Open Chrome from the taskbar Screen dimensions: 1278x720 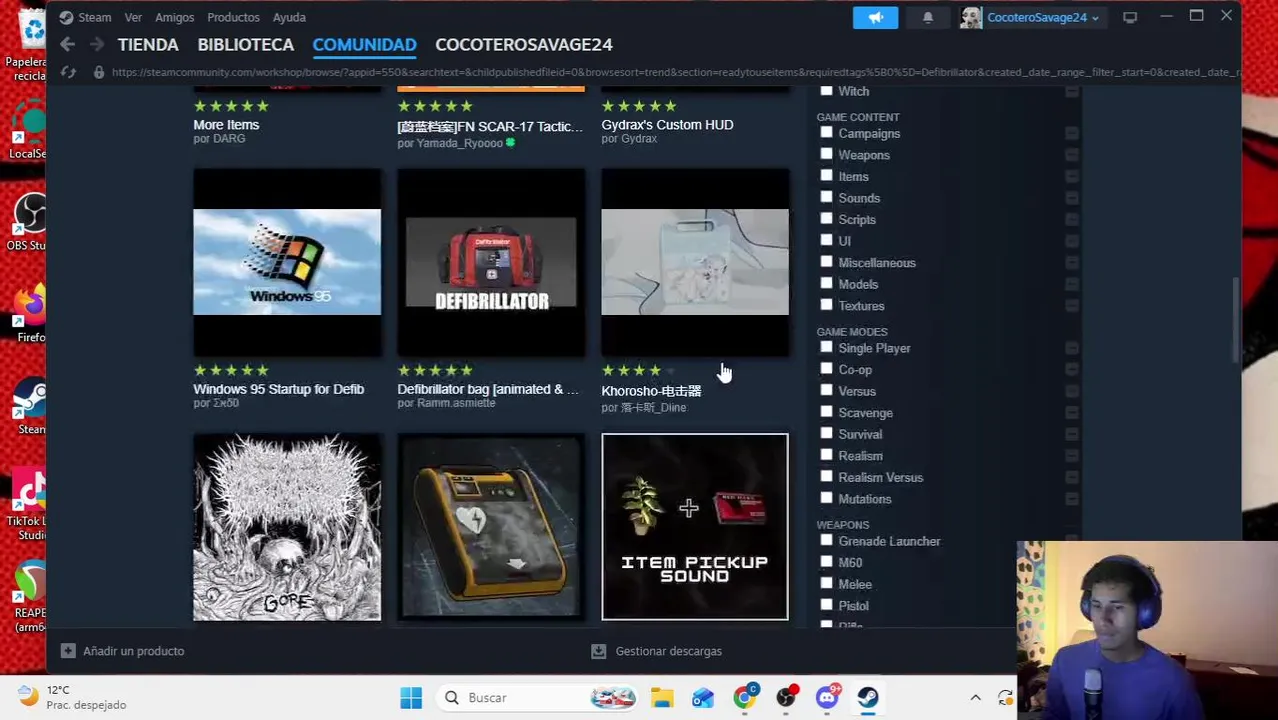tap(745, 697)
